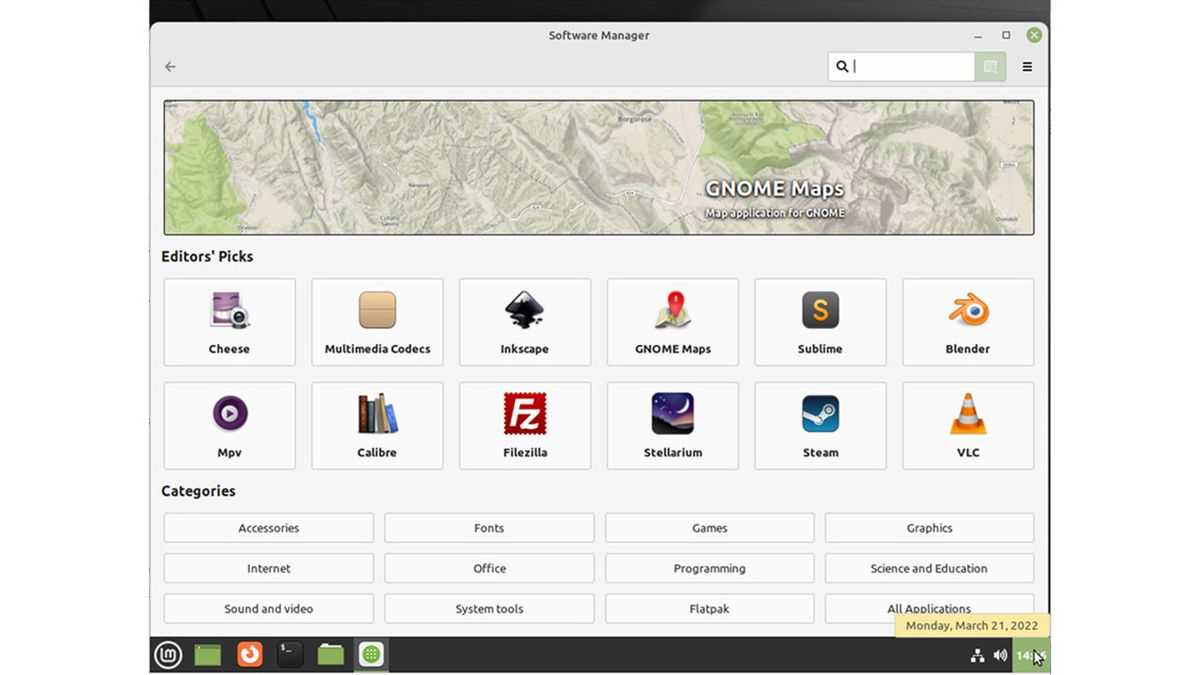Open the Multimedia Codecs tile
Screen dimensions: 1200x675
377,322
